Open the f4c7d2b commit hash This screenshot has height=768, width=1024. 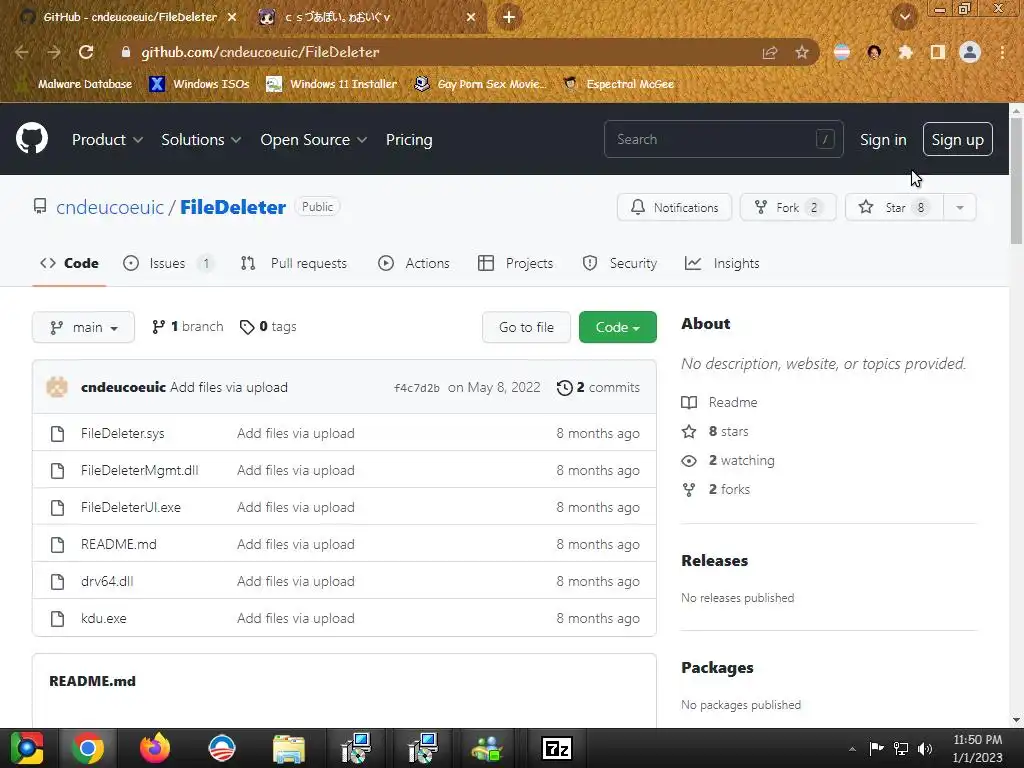click(417, 388)
